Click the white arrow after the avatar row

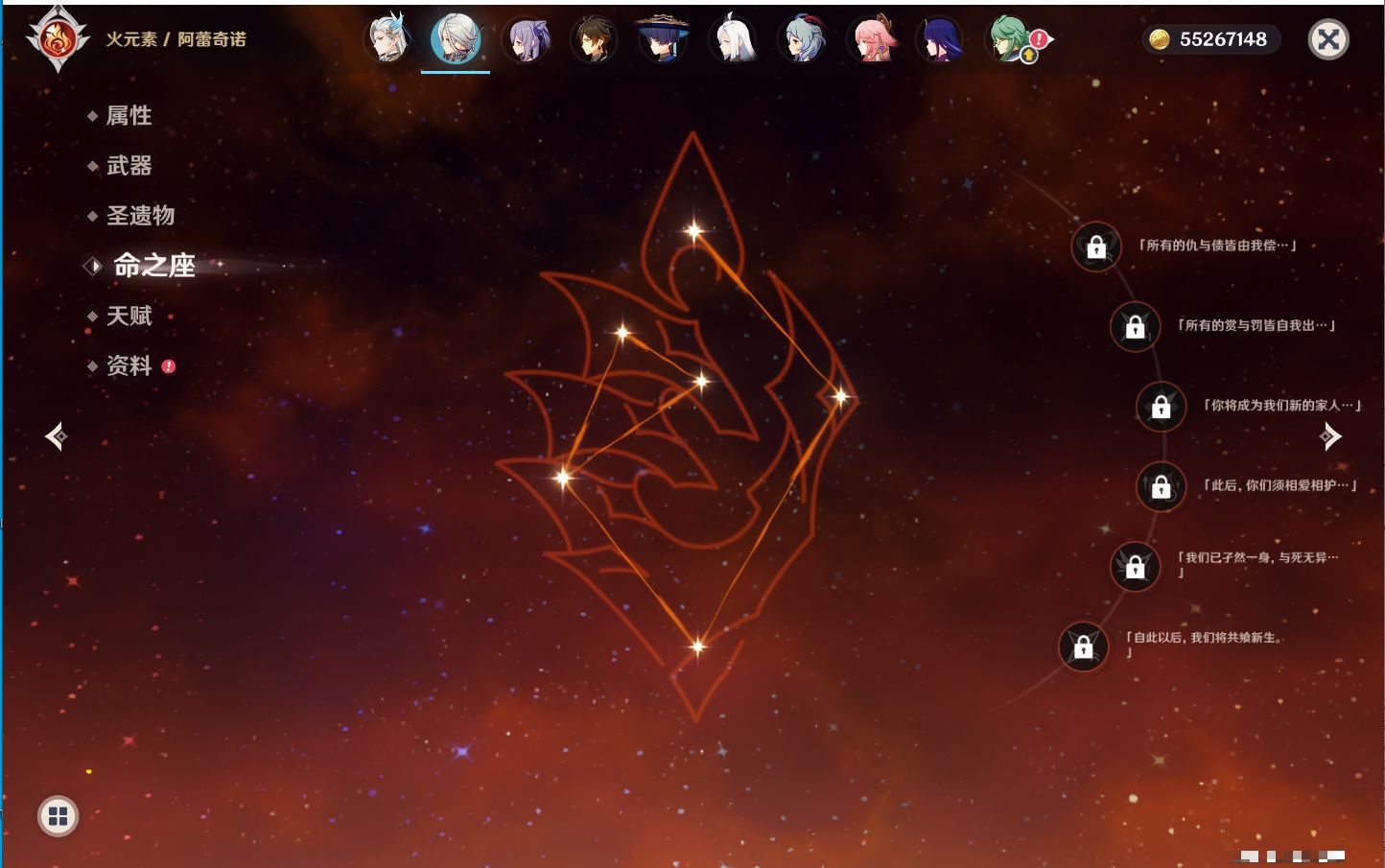point(1049,39)
